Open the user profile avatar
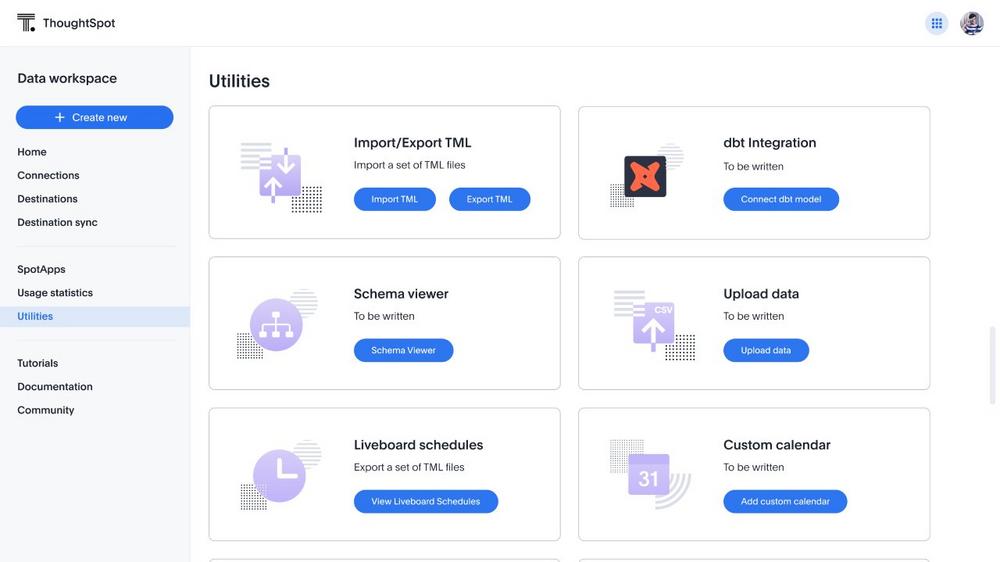 click(971, 23)
